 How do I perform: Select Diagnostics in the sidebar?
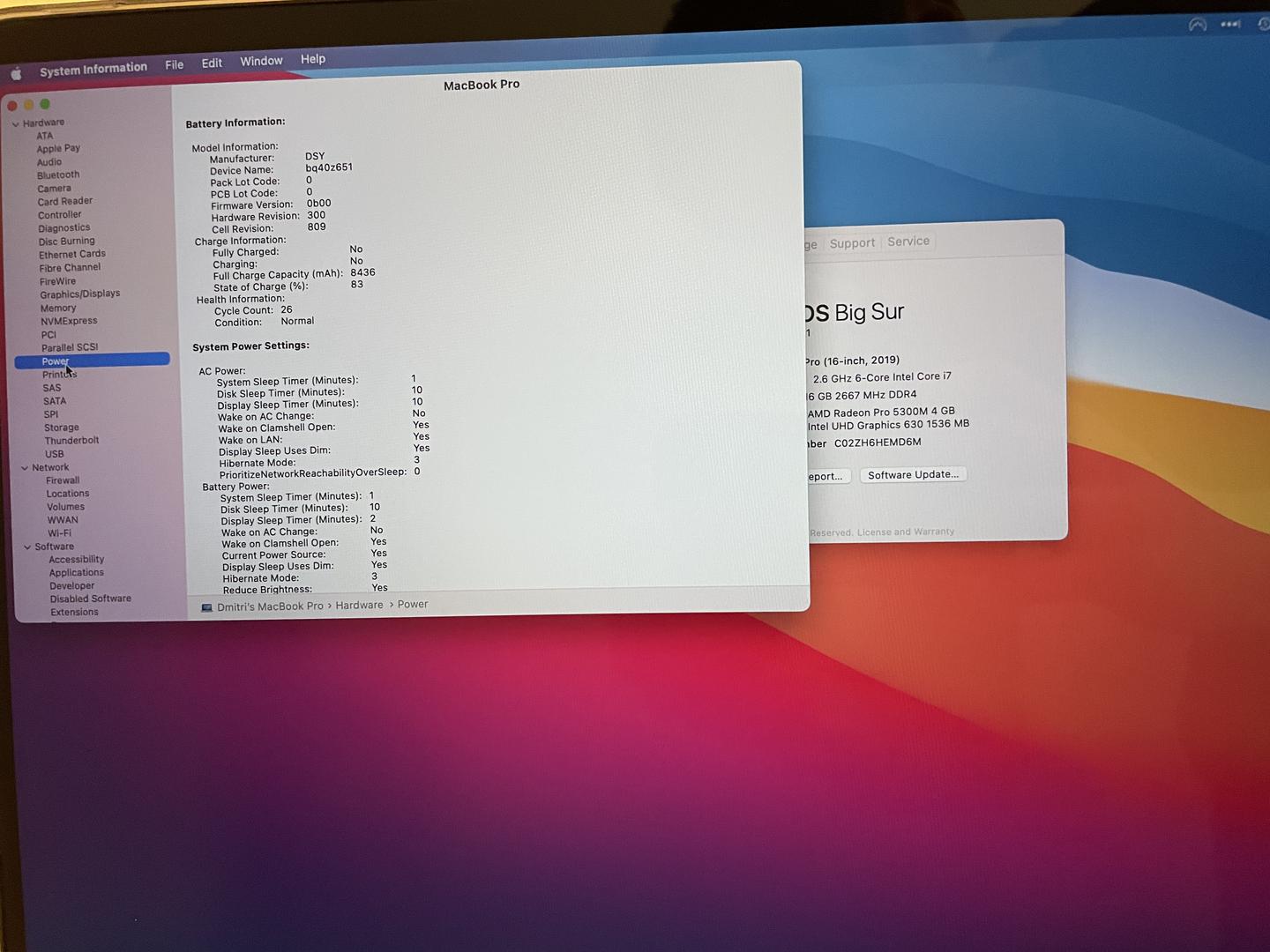64,228
